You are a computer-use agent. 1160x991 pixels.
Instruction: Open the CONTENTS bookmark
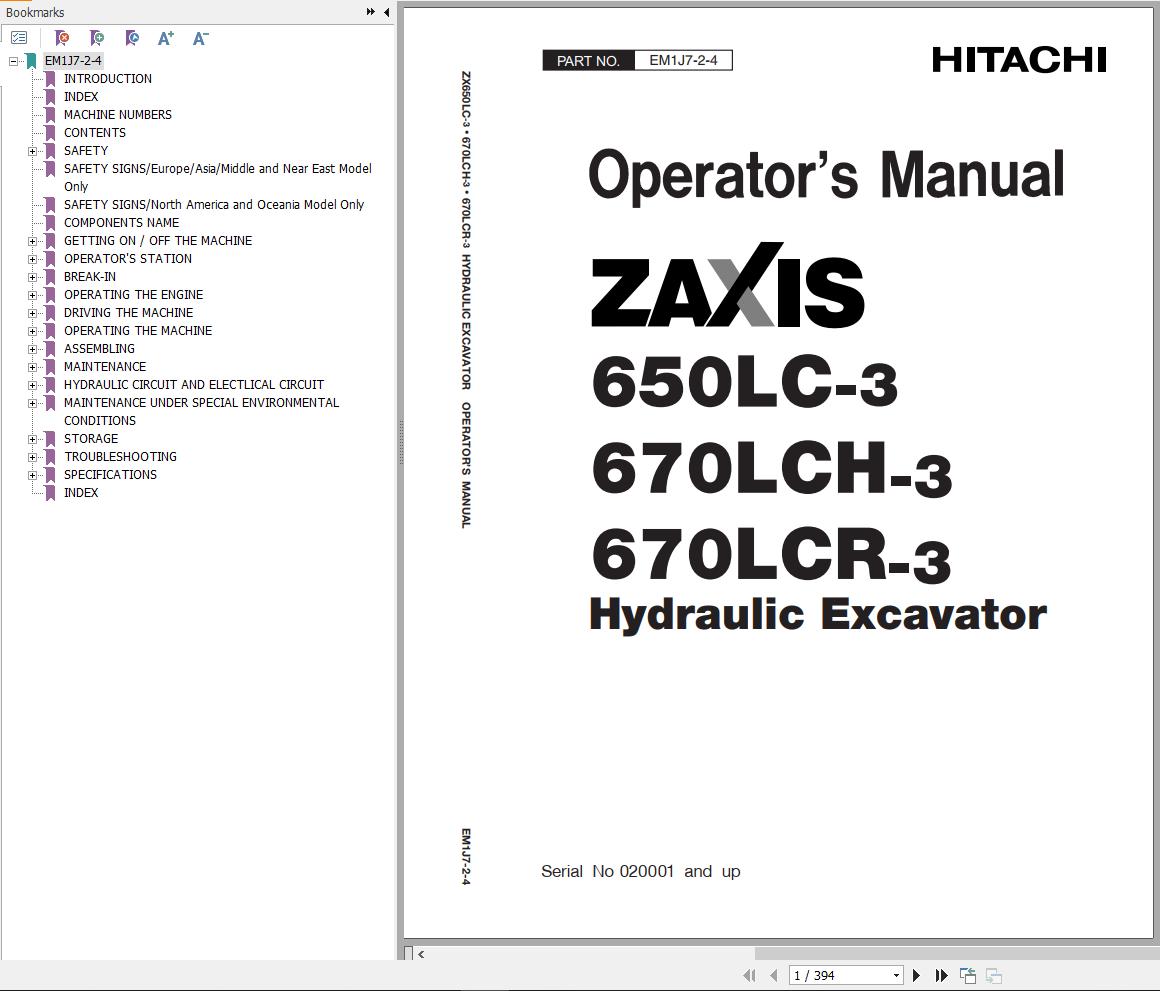[95, 132]
